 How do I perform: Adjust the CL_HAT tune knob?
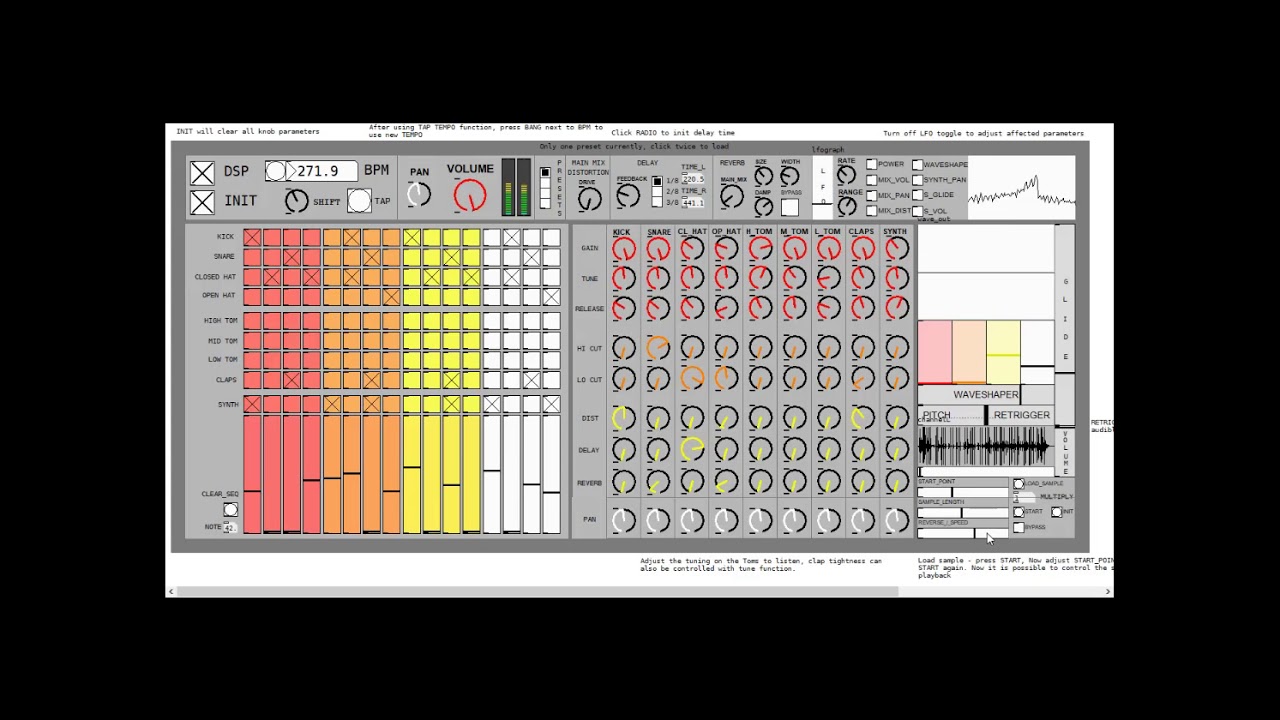692,278
